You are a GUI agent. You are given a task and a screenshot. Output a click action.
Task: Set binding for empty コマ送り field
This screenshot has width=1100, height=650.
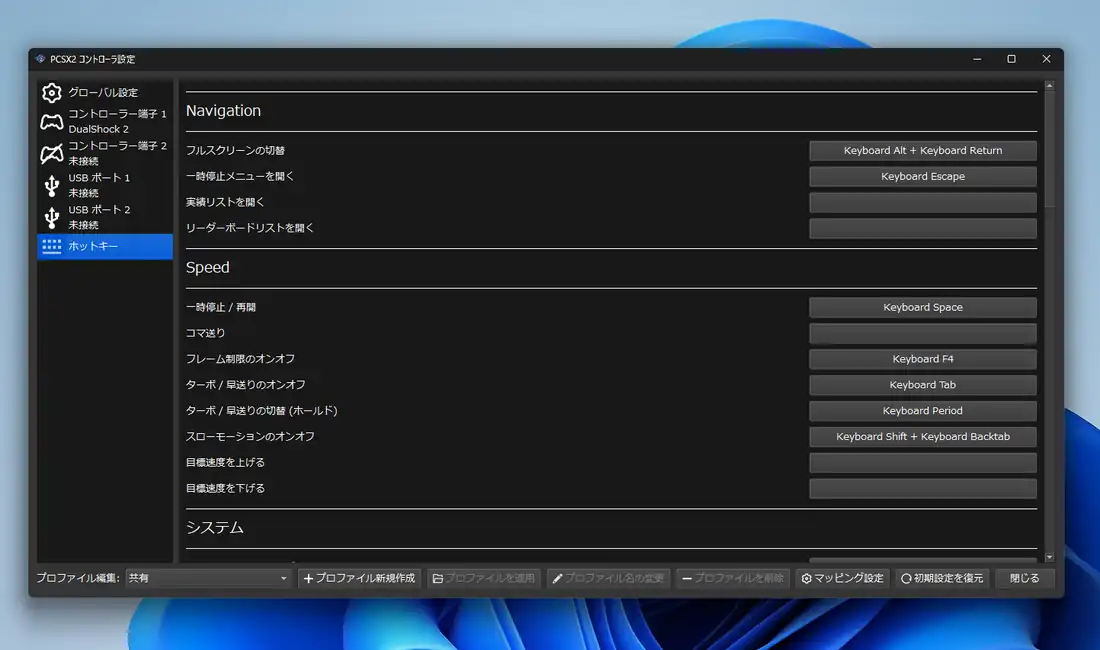(x=922, y=333)
